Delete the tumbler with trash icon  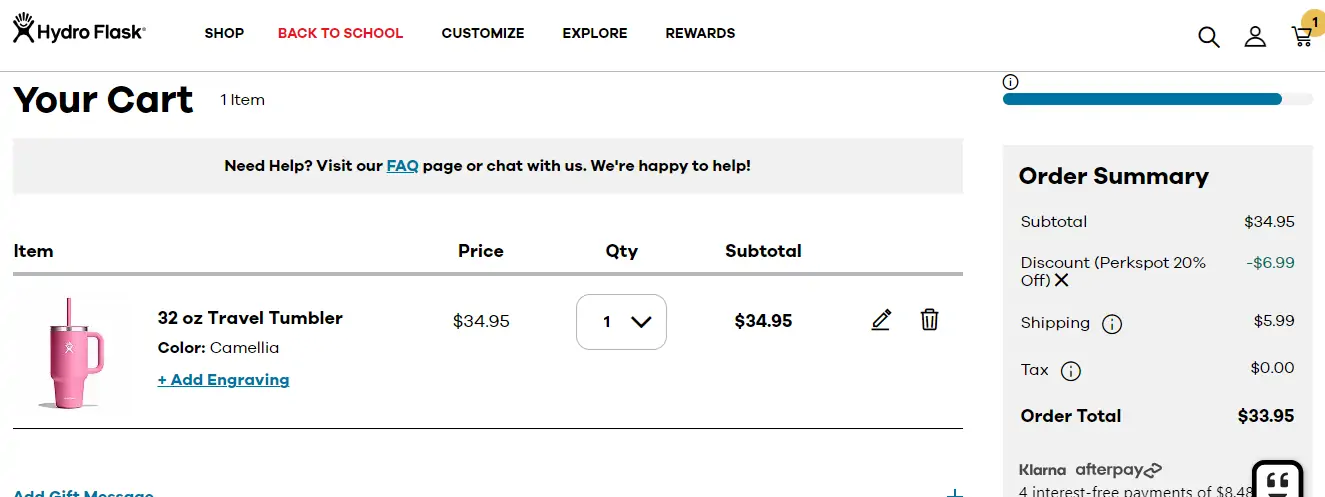pyautogui.click(x=929, y=320)
